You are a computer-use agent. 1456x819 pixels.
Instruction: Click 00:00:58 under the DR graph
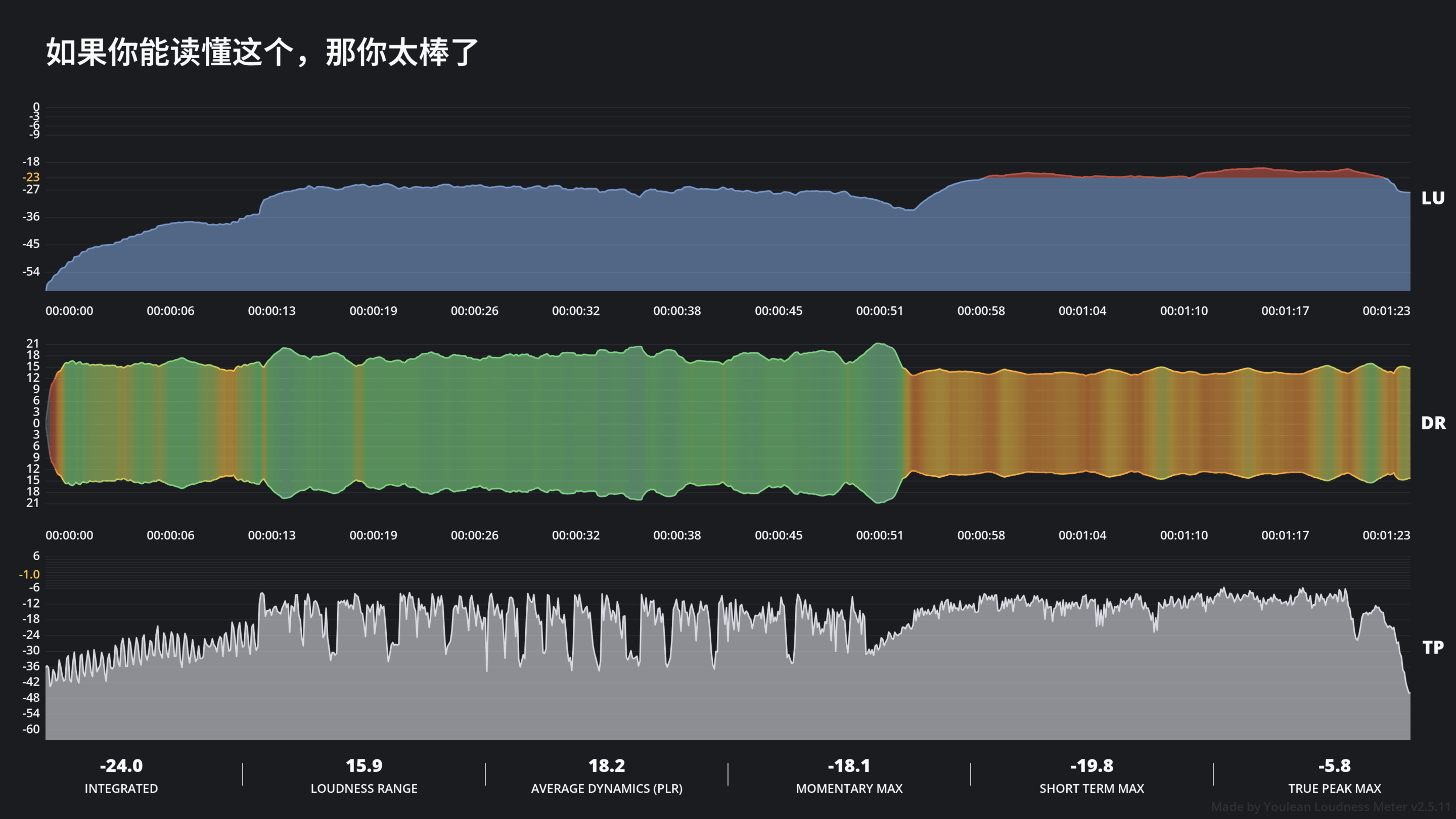[981, 535]
